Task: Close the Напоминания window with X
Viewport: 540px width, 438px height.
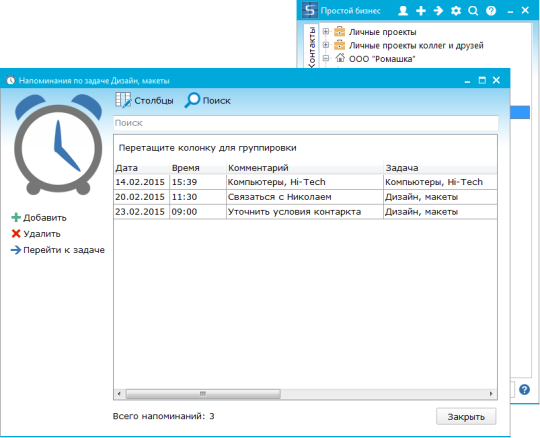Action: (496, 80)
